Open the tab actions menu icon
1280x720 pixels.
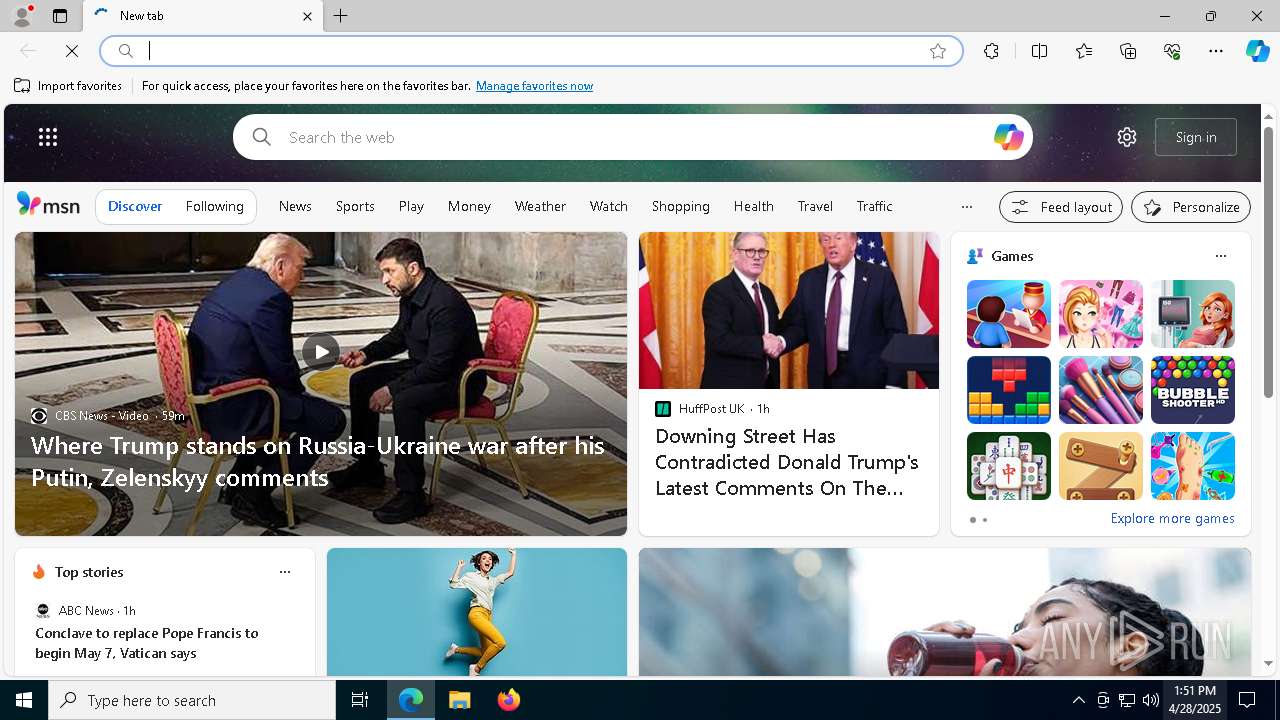(60, 16)
